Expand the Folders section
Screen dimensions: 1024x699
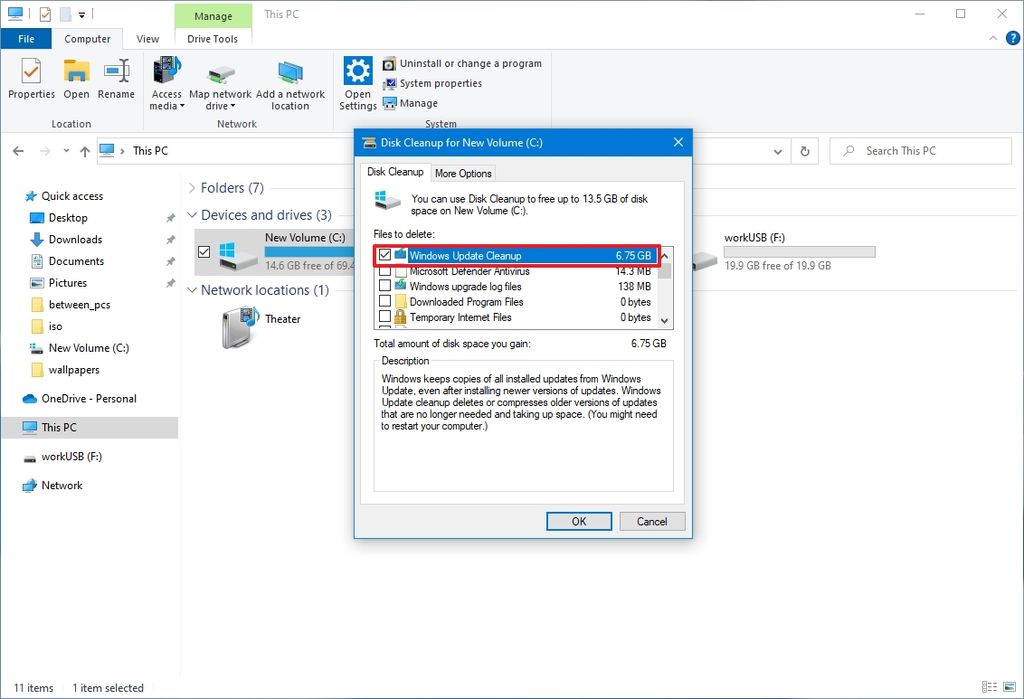click(x=191, y=187)
